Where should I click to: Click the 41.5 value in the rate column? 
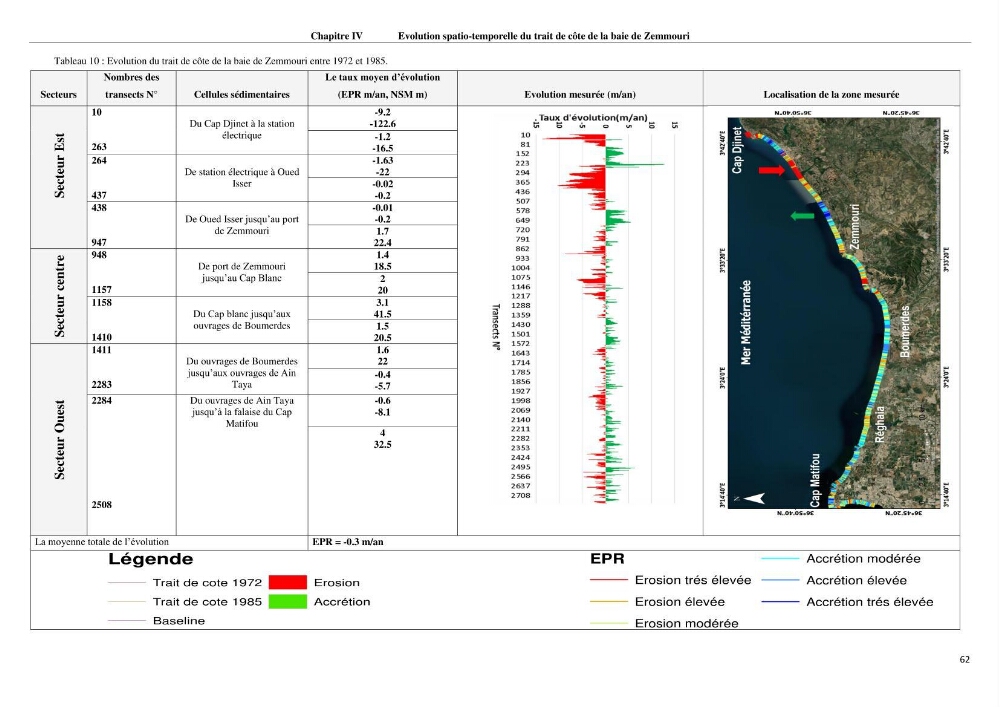(383, 314)
